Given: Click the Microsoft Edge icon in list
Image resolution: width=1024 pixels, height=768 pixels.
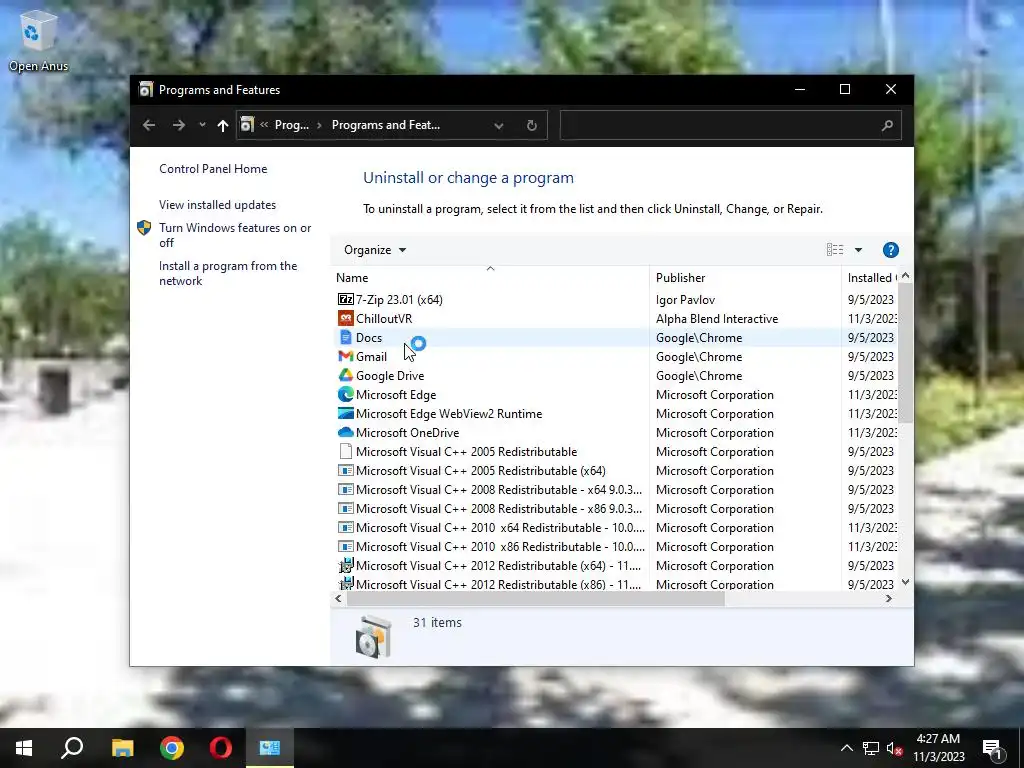Looking at the screenshot, I should click(345, 394).
